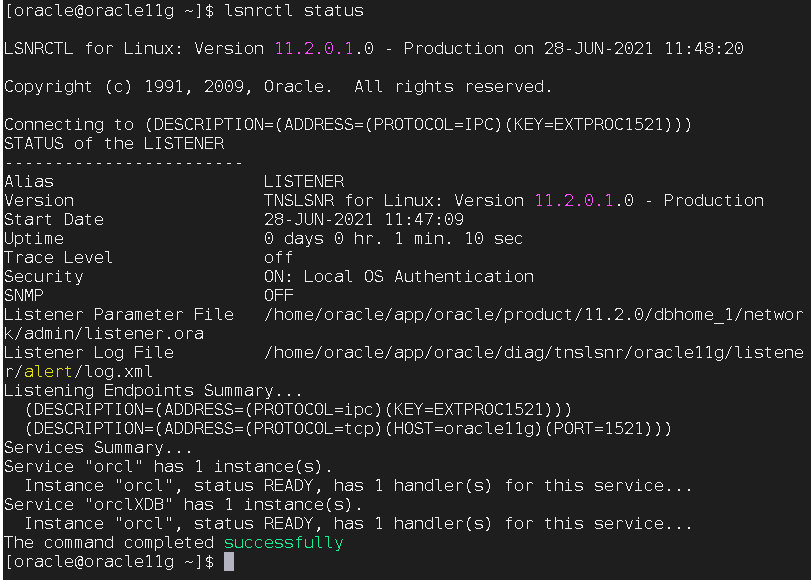Click the ipc endpoint description under Endpoints Summary
The image size is (811, 580).
point(298,409)
